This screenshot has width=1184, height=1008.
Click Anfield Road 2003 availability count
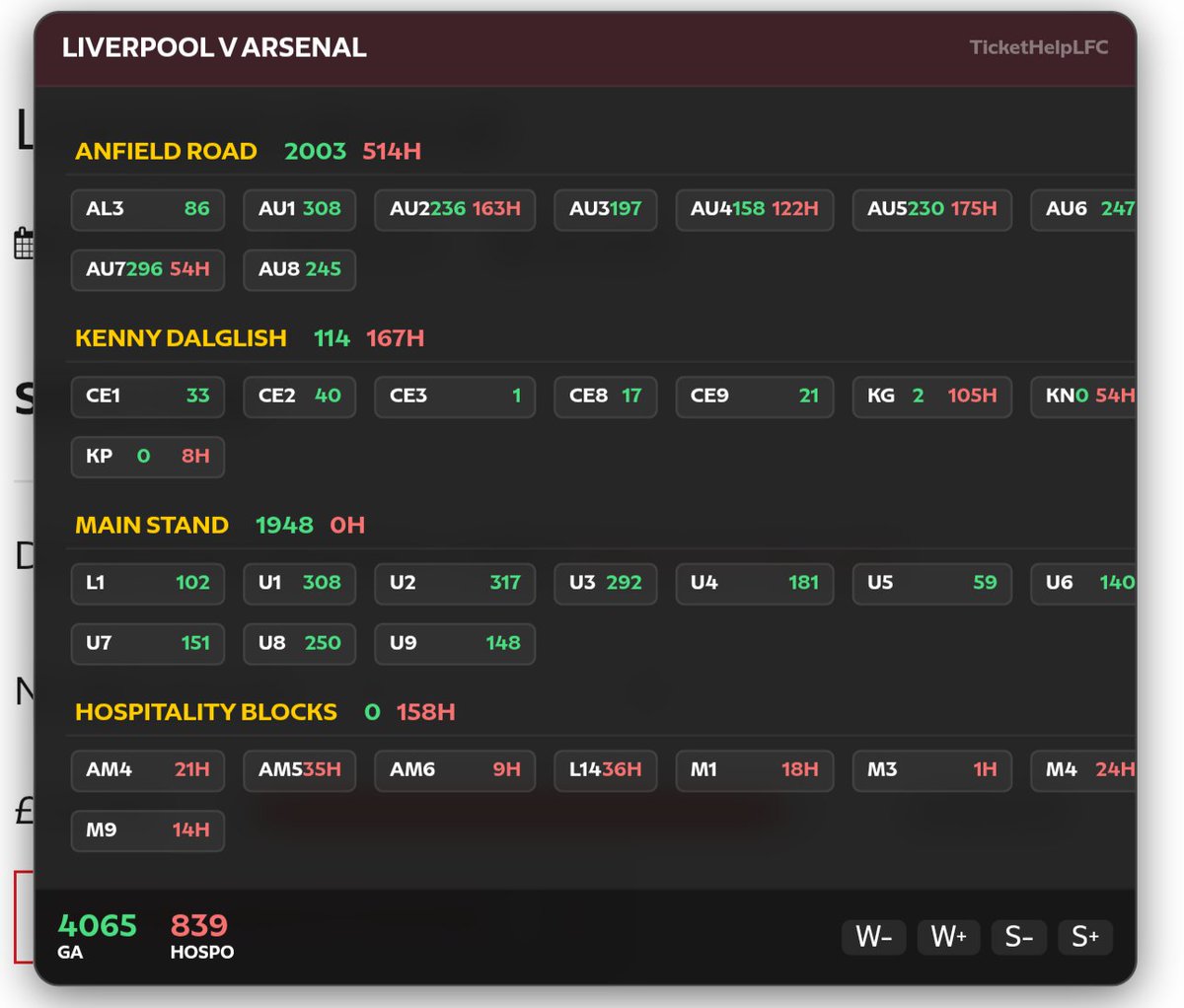pos(315,152)
